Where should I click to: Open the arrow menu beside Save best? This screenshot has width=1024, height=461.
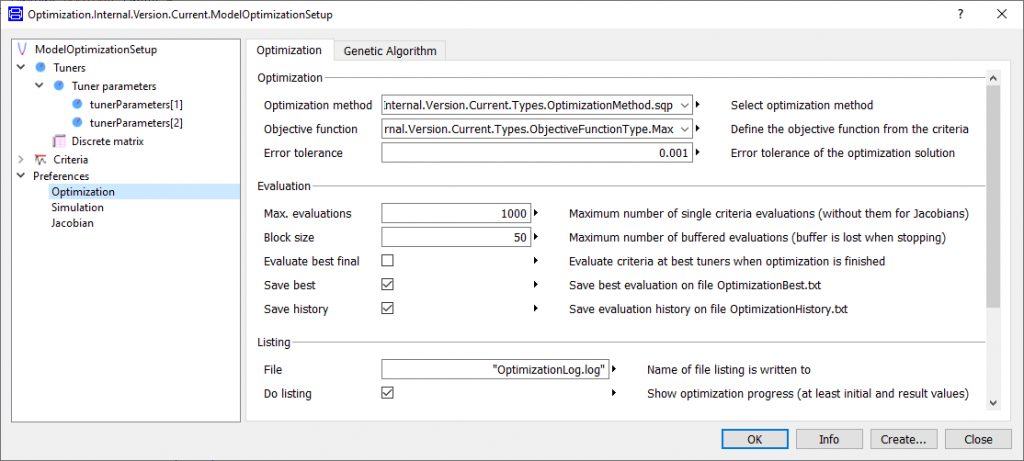click(x=536, y=285)
